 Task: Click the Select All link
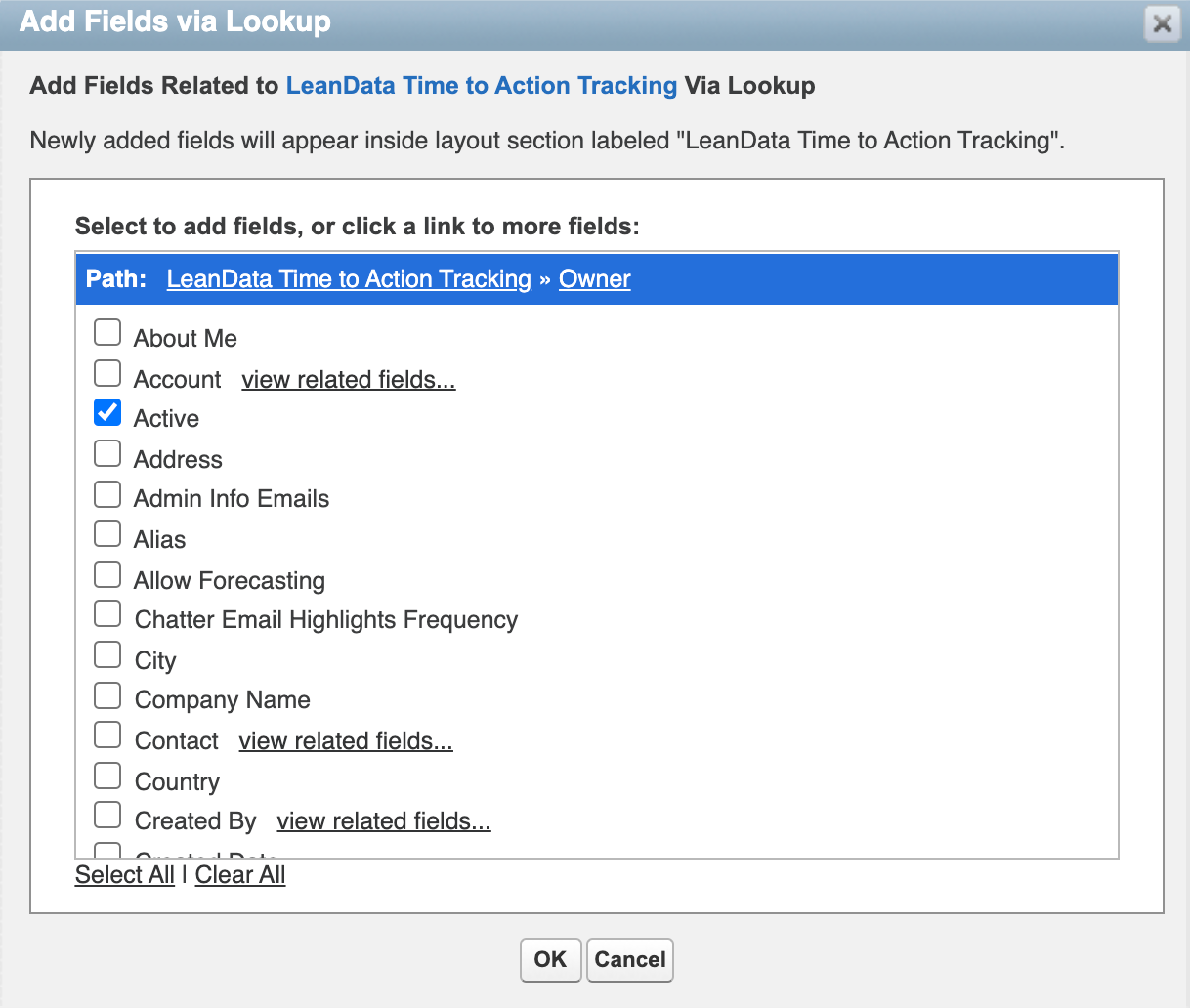click(125, 875)
